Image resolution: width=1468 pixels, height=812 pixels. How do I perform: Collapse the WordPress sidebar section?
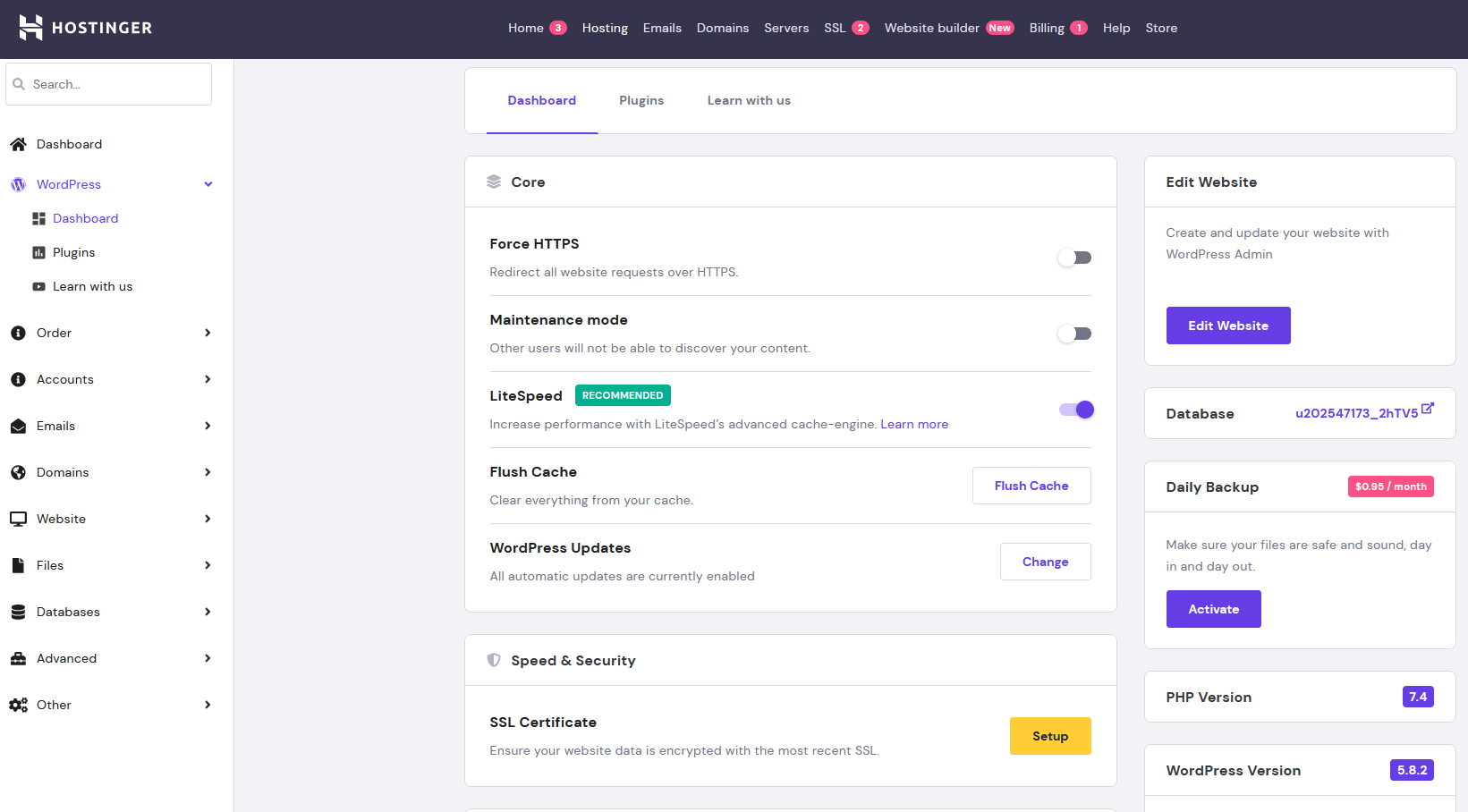[208, 184]
